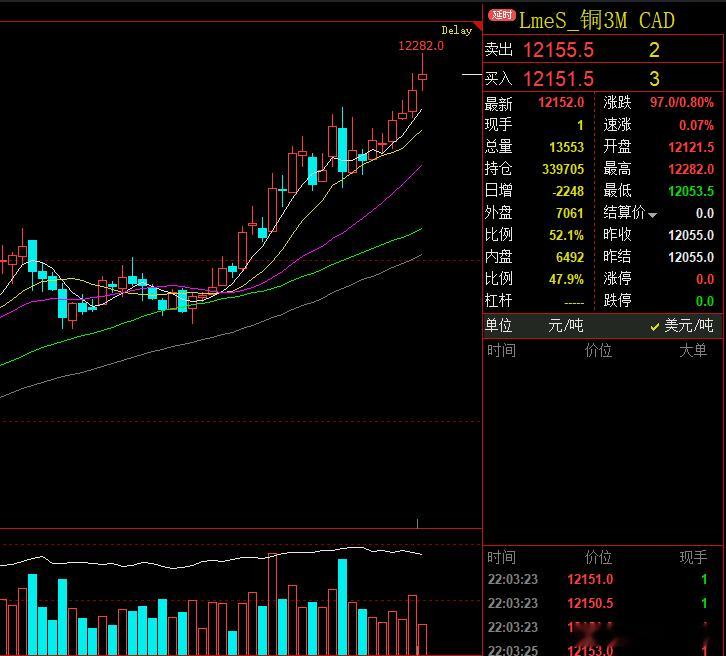Click the 12150.5 trade row at 22:03:23
This screenshot has width=726, height=656.
(x=597, y=603)
